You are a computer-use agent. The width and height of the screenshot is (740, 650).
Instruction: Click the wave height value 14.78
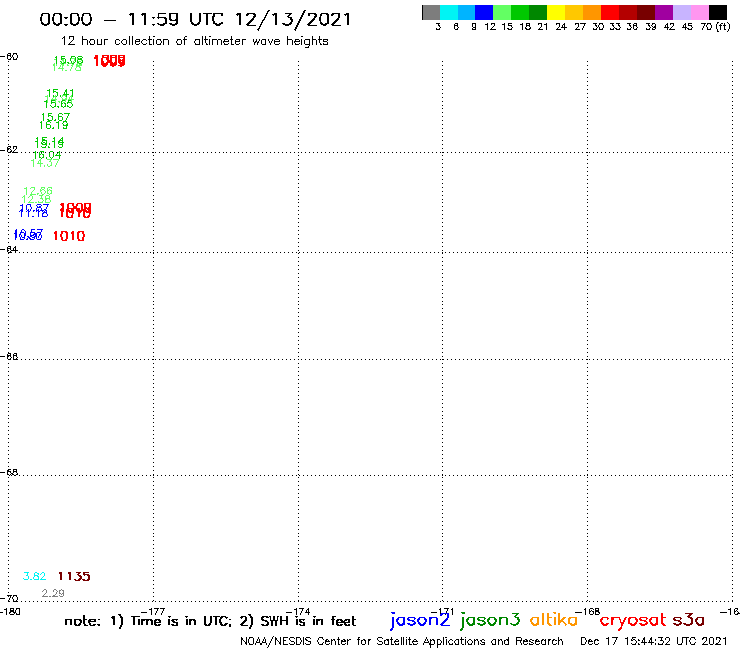[67, 68]
